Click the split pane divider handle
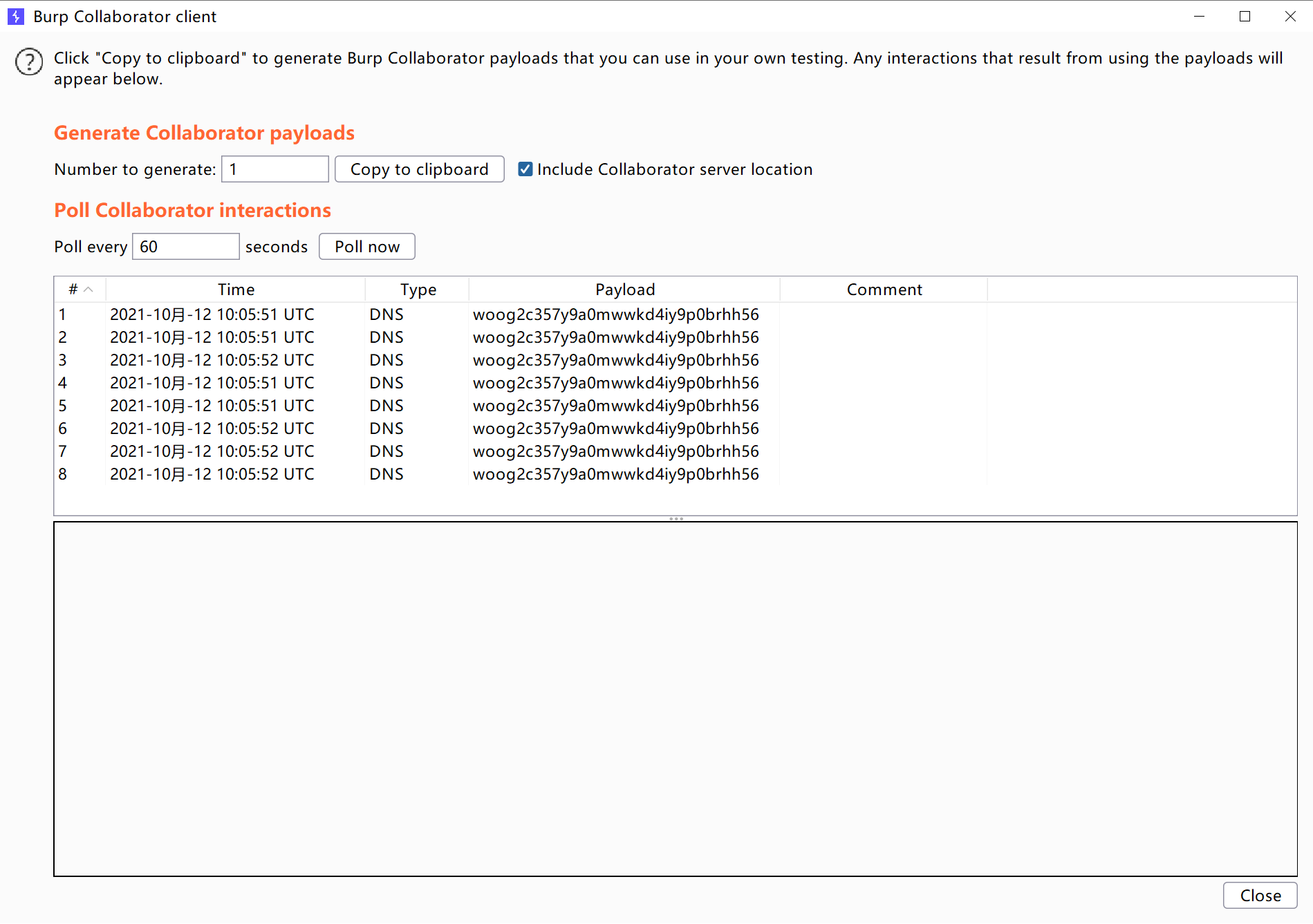The width and height of the screenshot is (1313, 924). click(x=676, y=519)
